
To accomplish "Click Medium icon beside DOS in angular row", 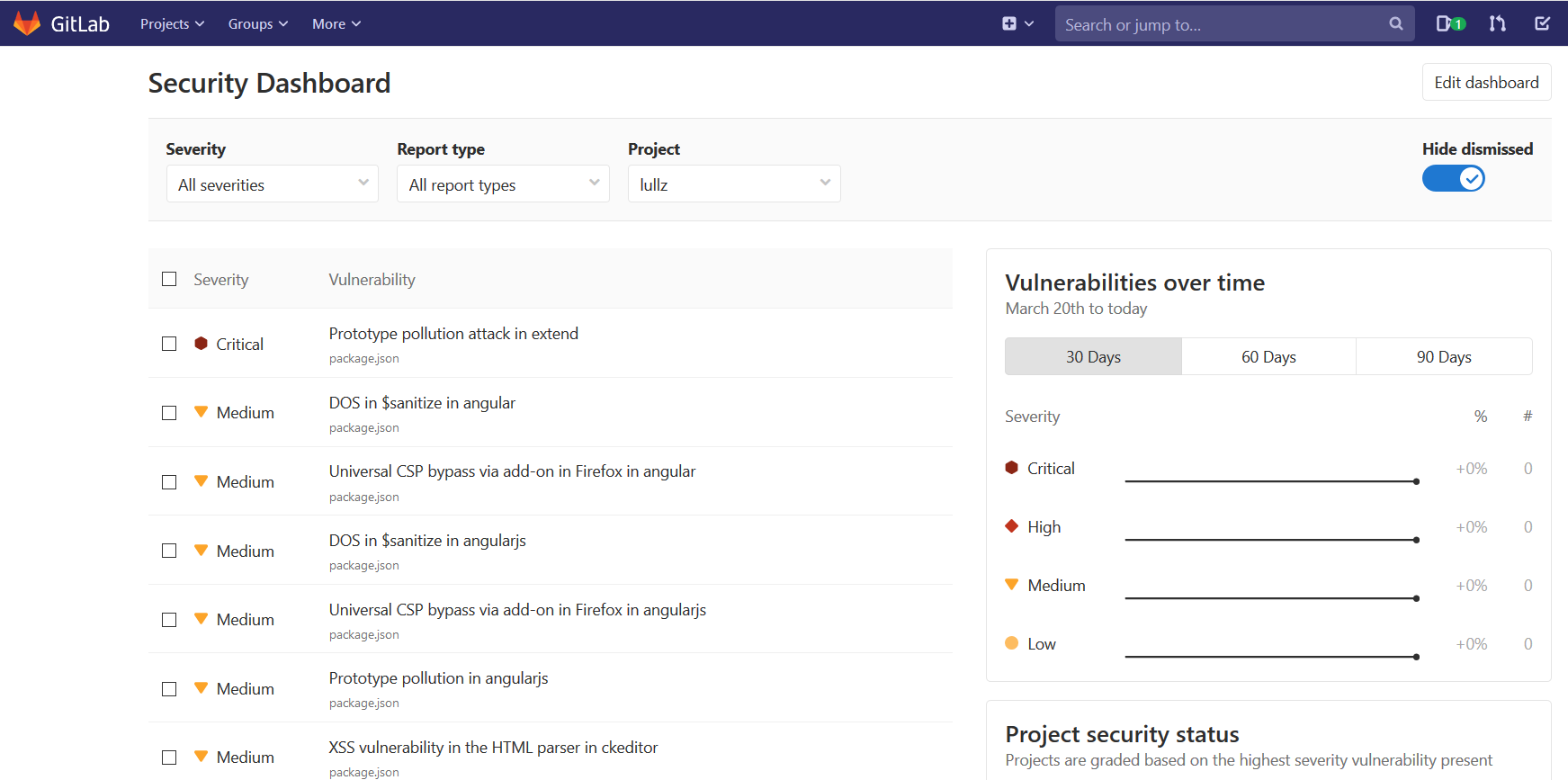I will click(x=202, y=412).
